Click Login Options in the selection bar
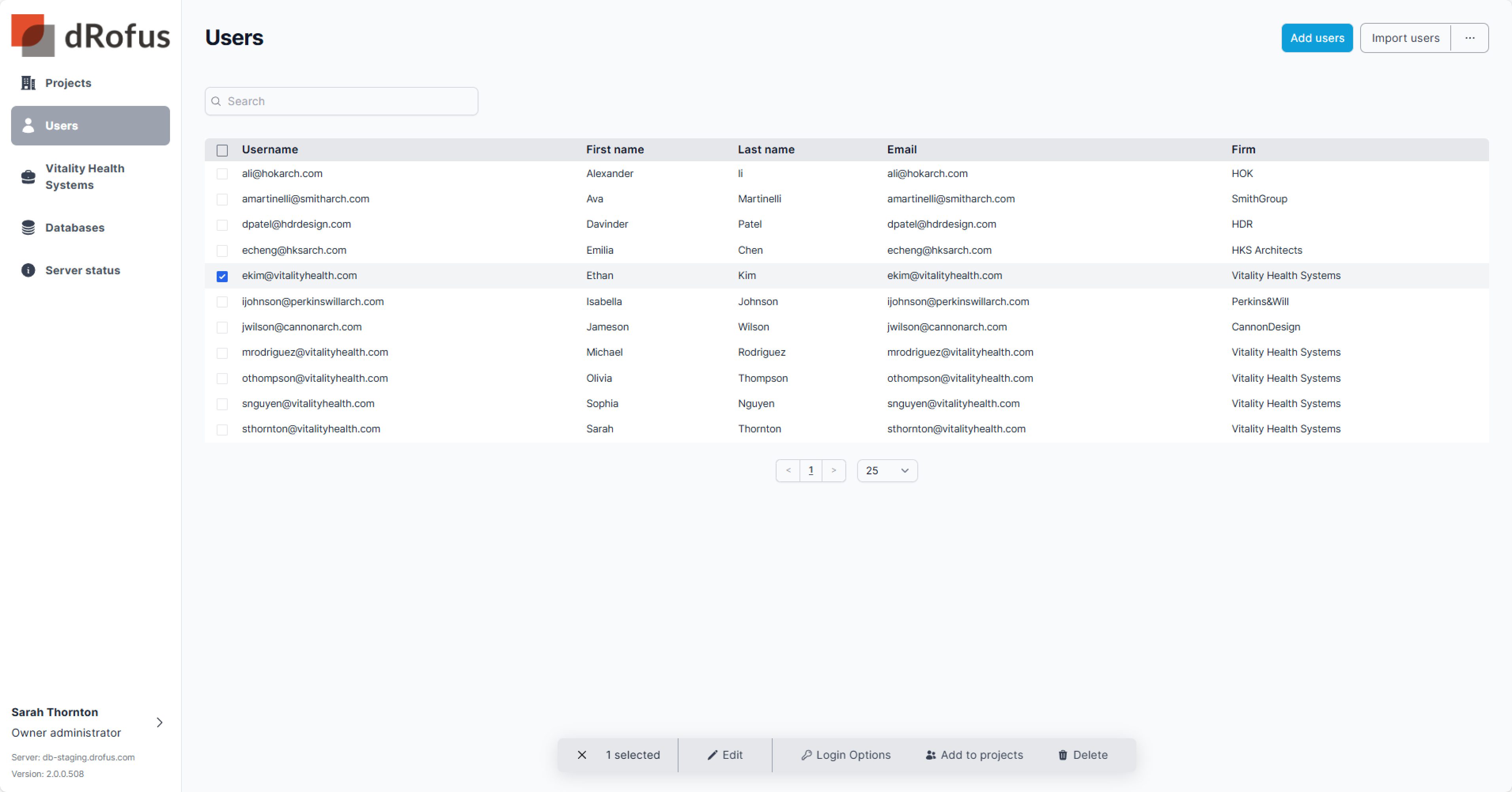 (x=846, y=755)
